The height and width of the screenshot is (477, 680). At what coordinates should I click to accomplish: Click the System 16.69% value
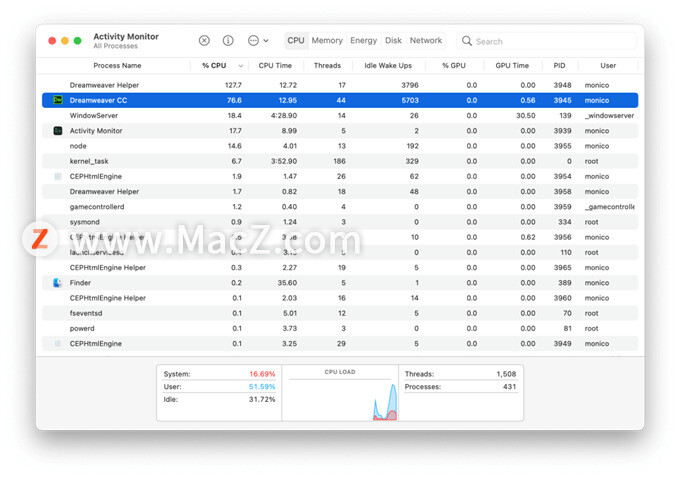pyautogui.click(x=262, y=374)
